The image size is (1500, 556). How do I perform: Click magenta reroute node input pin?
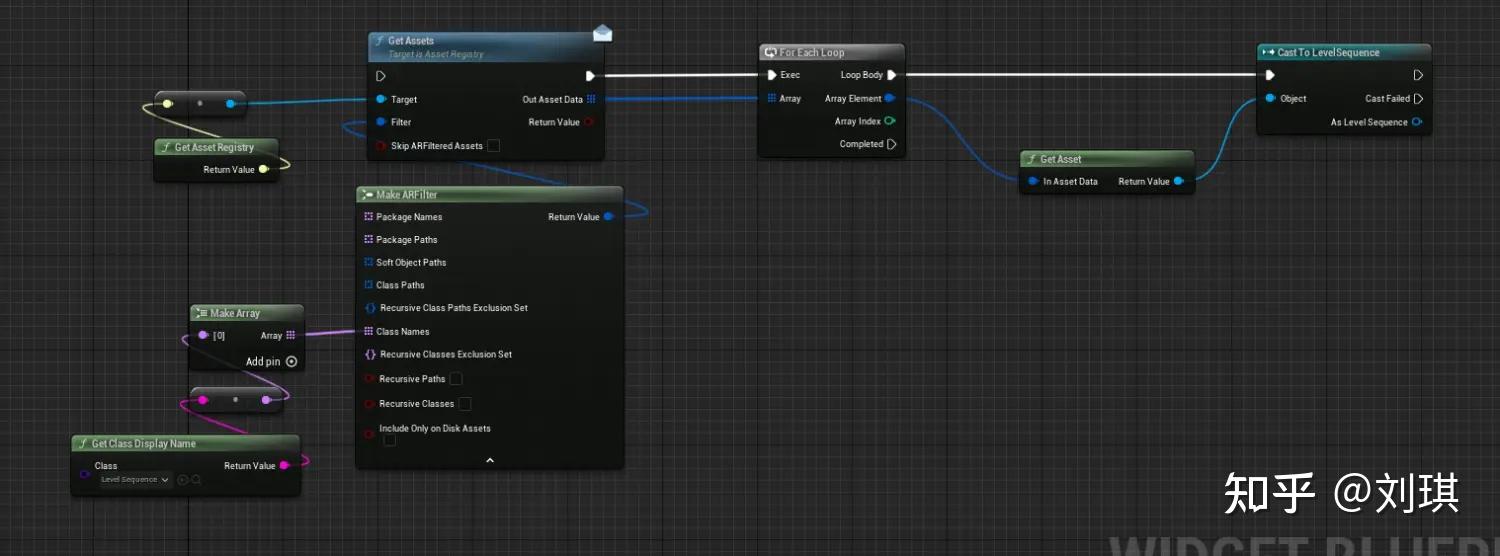(203, 400)
